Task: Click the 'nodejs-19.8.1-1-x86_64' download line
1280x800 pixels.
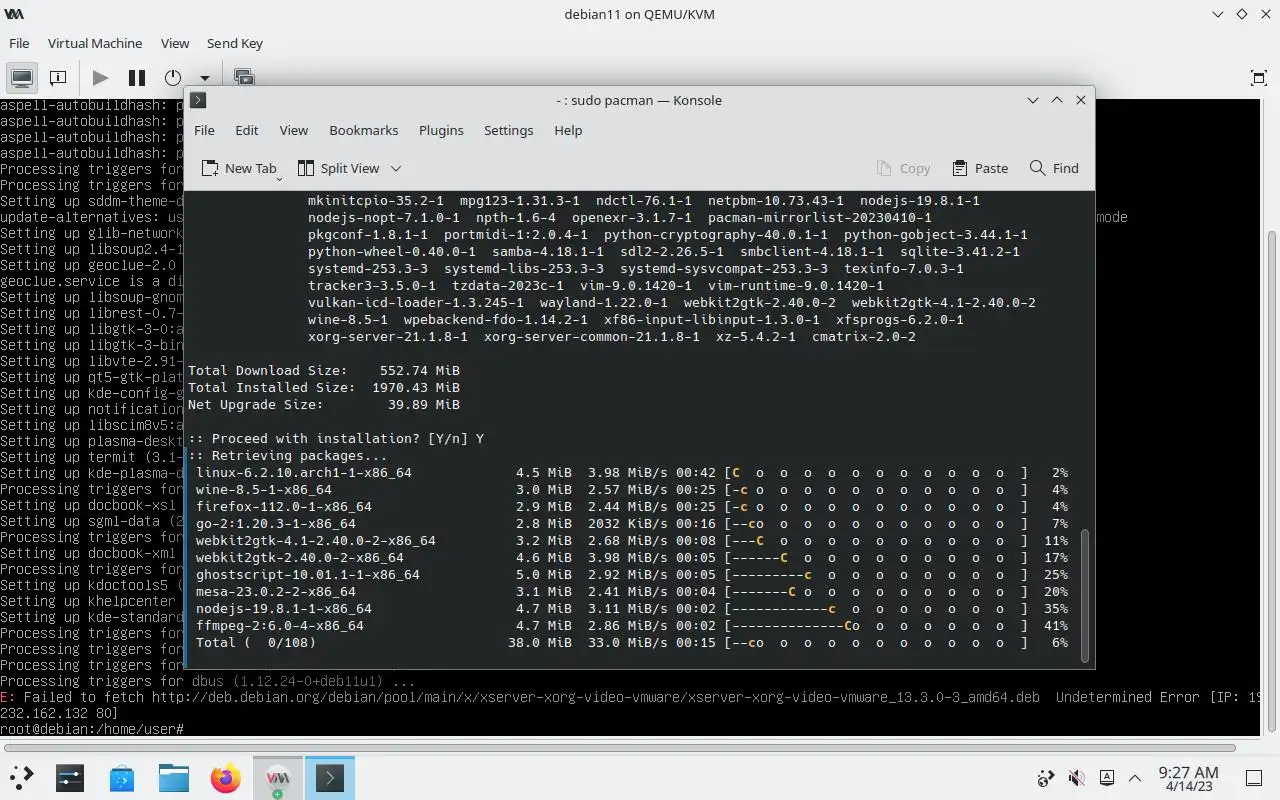Action: (632, 608)
